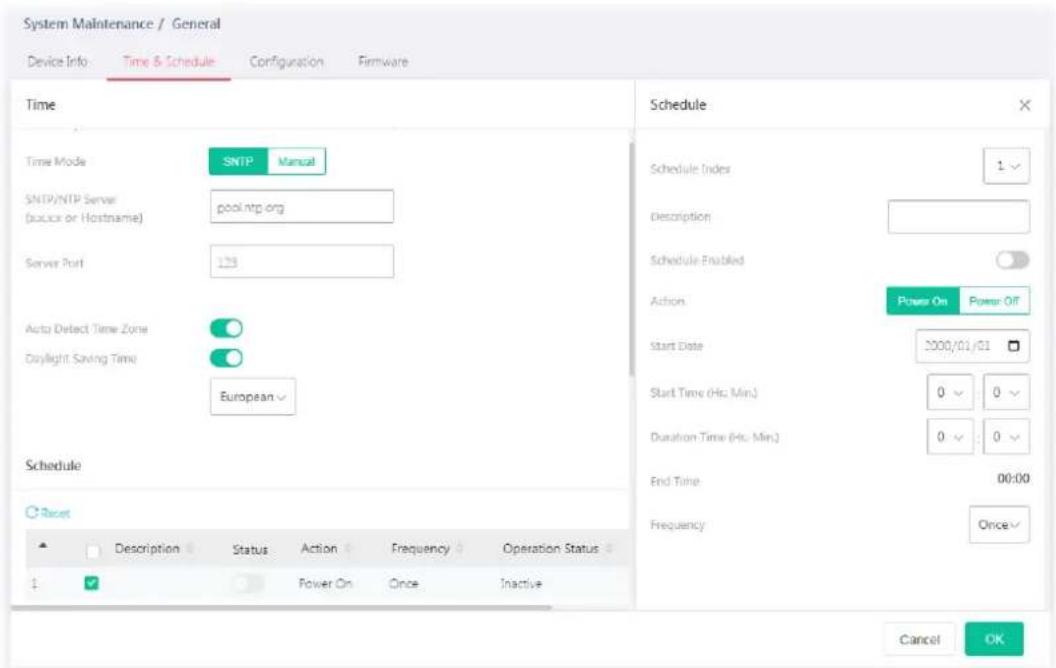1056x668 pixels.
Task: Click the 'Once' frequency cell in row 1
Action: click(x=403, y=583)
